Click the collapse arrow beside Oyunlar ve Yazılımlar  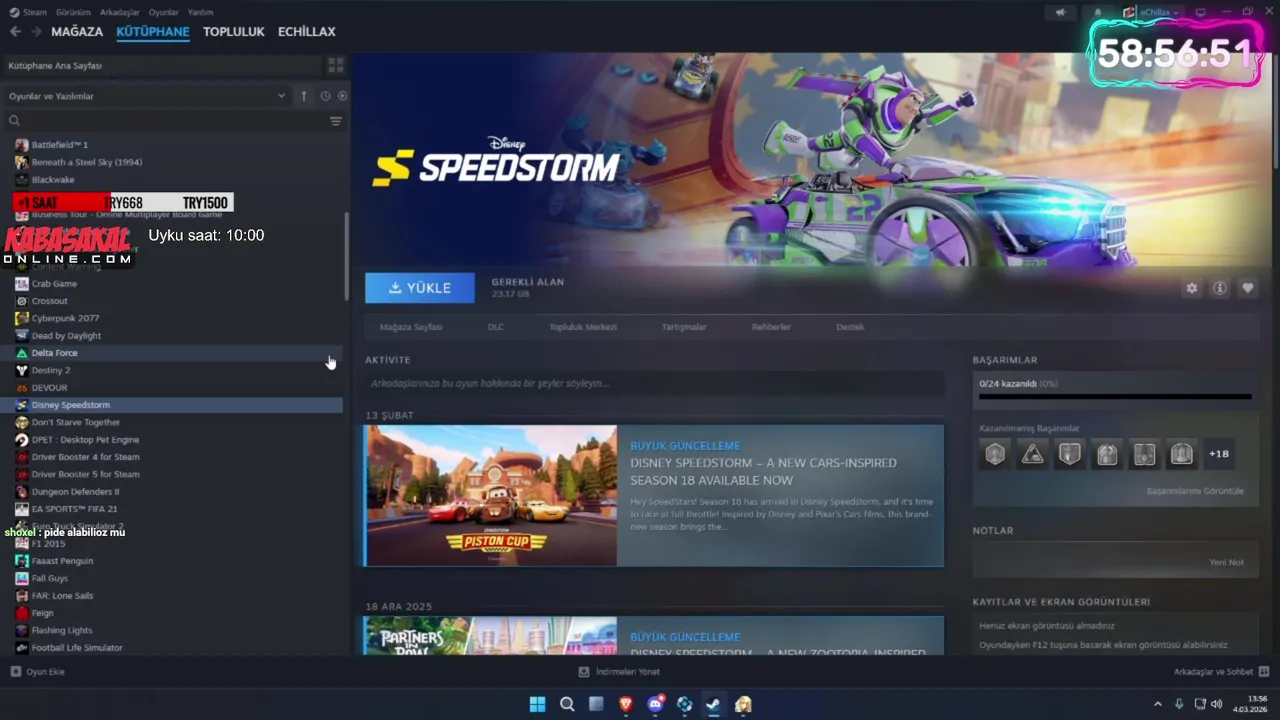coord(304,96)
